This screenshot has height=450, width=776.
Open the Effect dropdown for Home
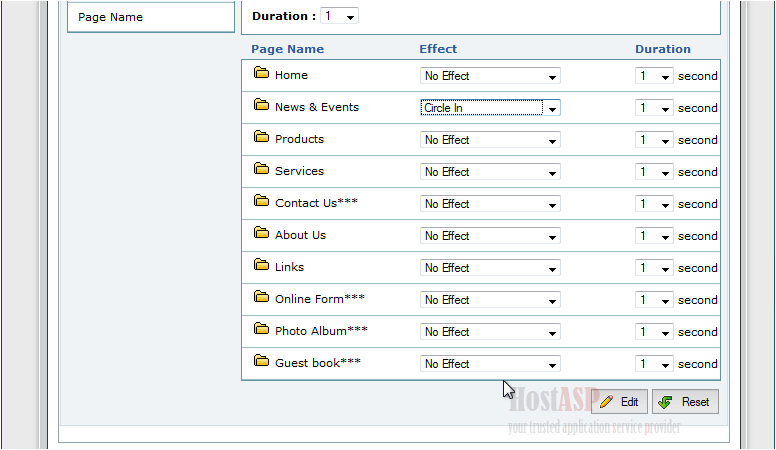(490, 76)
